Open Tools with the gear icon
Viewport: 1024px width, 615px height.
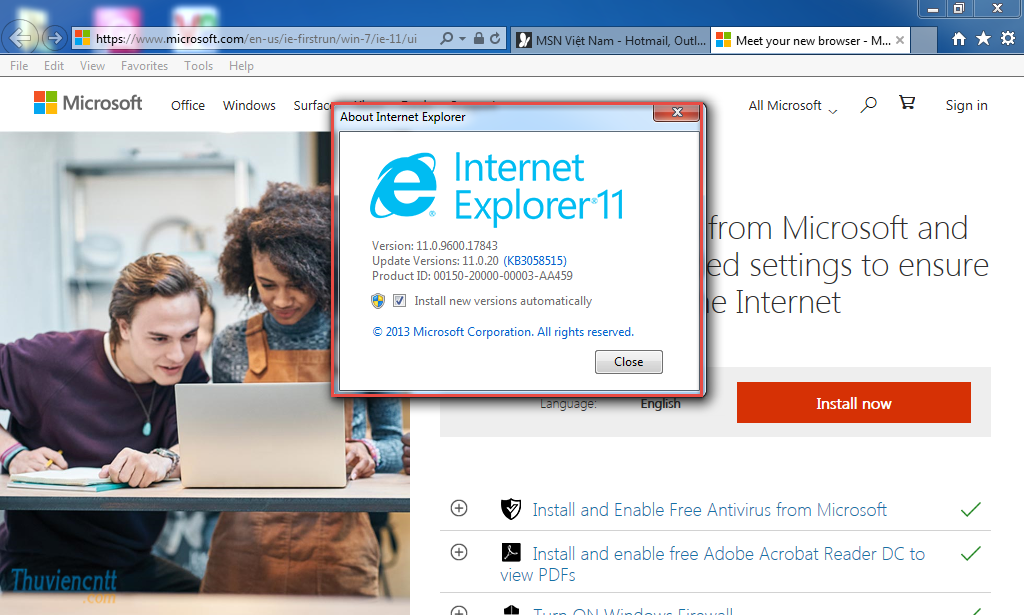point(1008,39)
